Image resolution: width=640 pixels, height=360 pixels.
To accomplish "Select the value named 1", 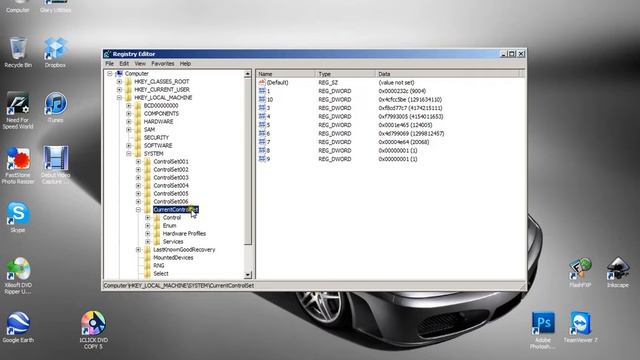I will coord(268,91).
